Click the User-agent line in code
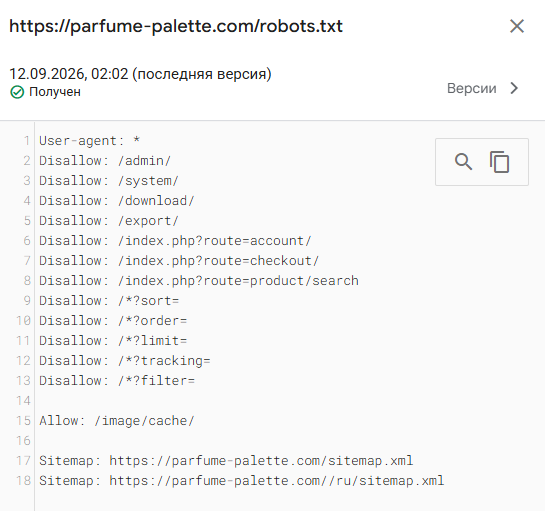Viewport: 545px width, 511px height. [90, 141]
